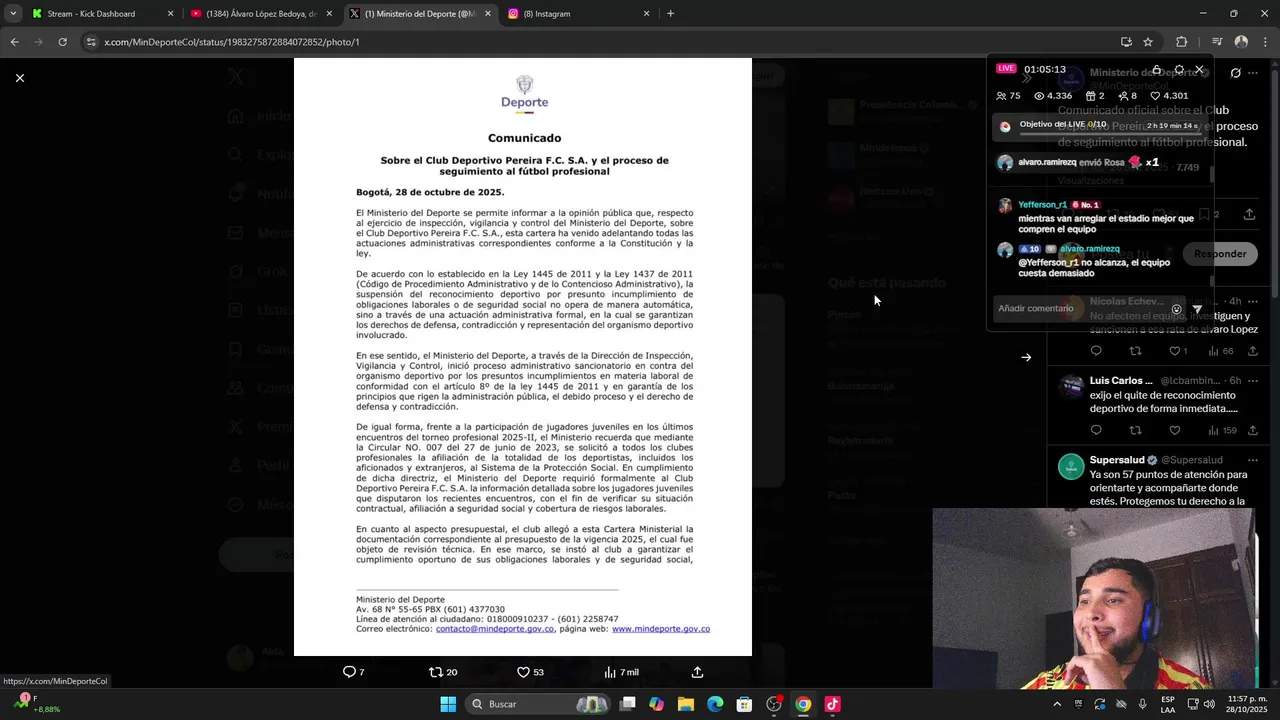1280x720 pixels.
Task: Open Chrome extensions puzzle icon
Action: 1181,42
